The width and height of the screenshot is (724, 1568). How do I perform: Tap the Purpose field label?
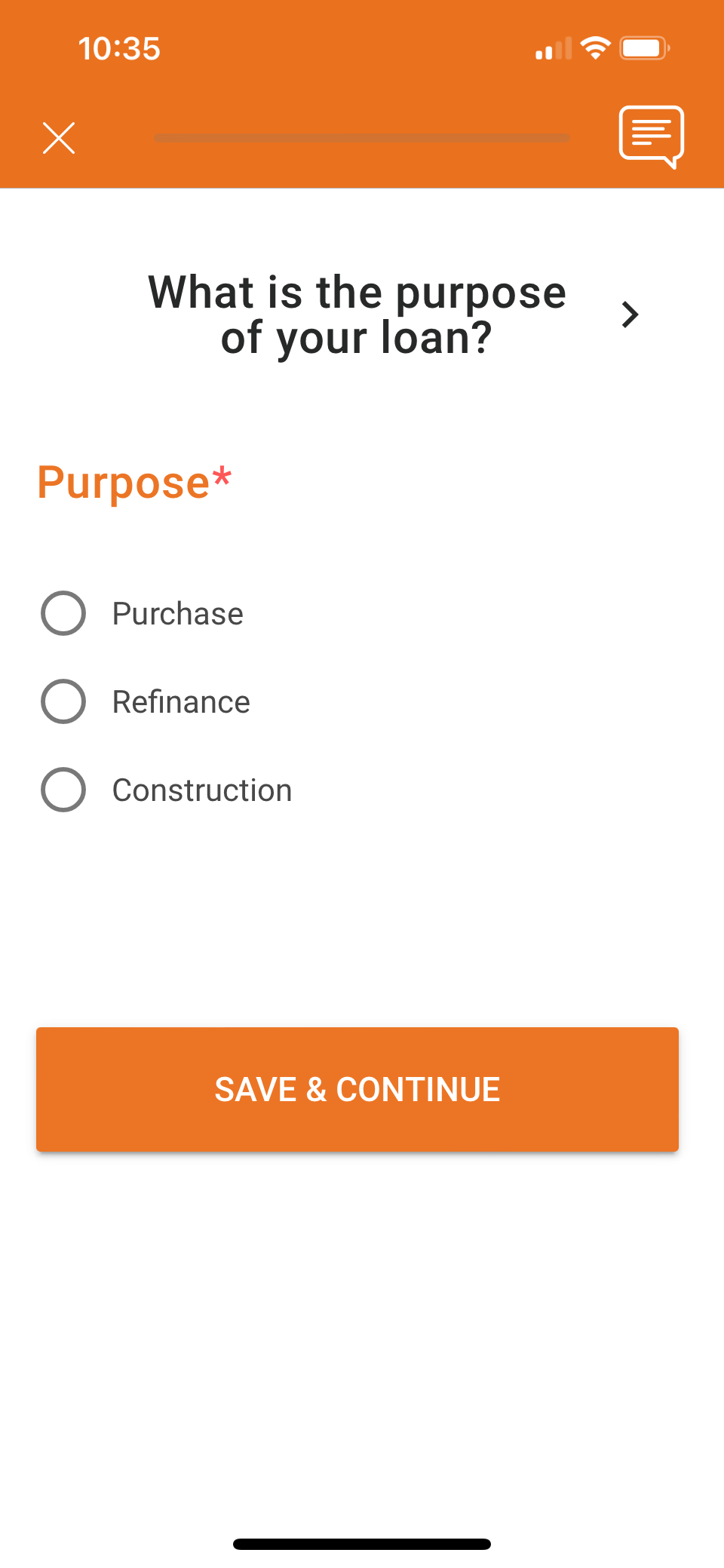(133, 482)
